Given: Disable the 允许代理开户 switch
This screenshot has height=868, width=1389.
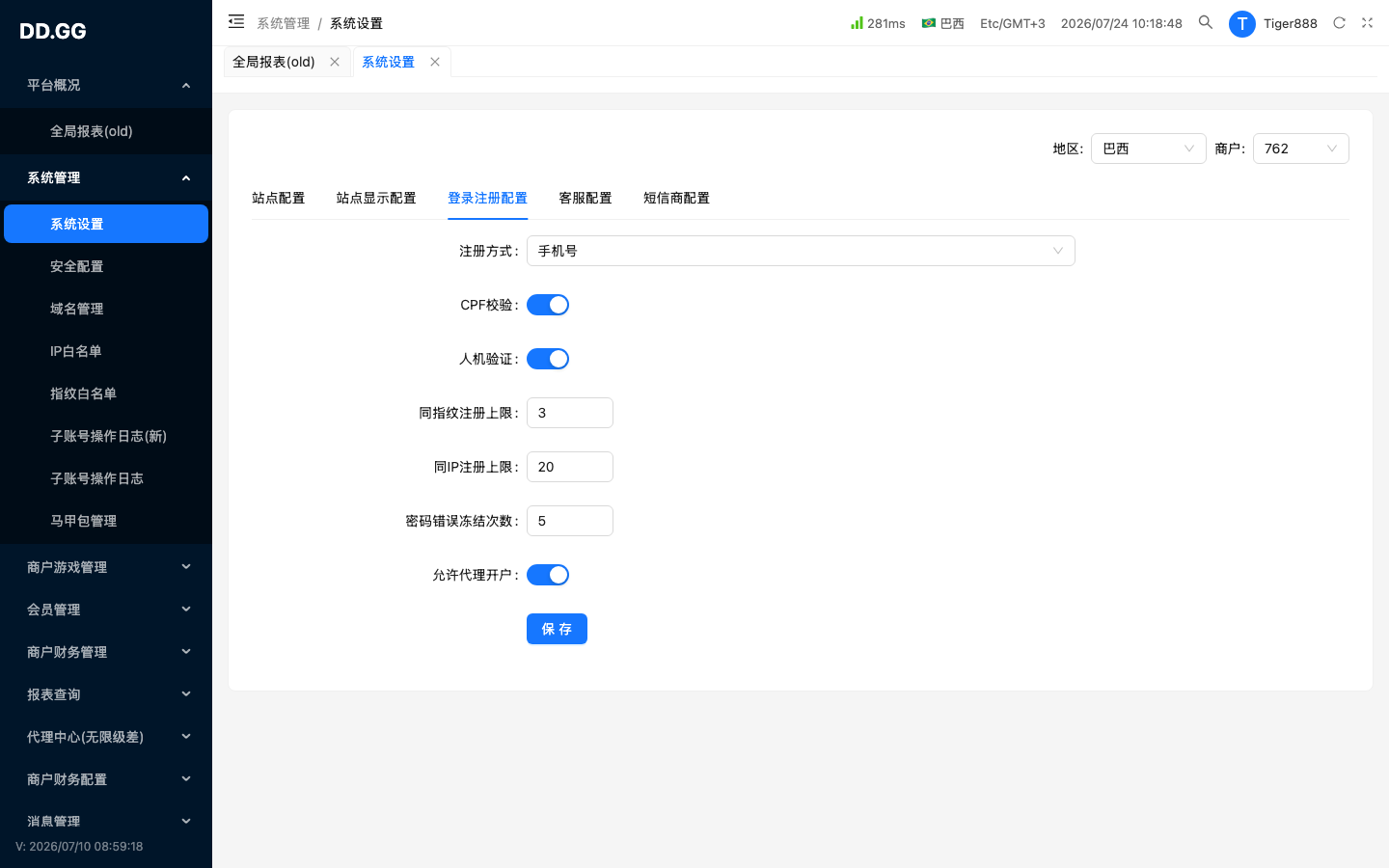Looking at the screenshot, I should point(548,575).
